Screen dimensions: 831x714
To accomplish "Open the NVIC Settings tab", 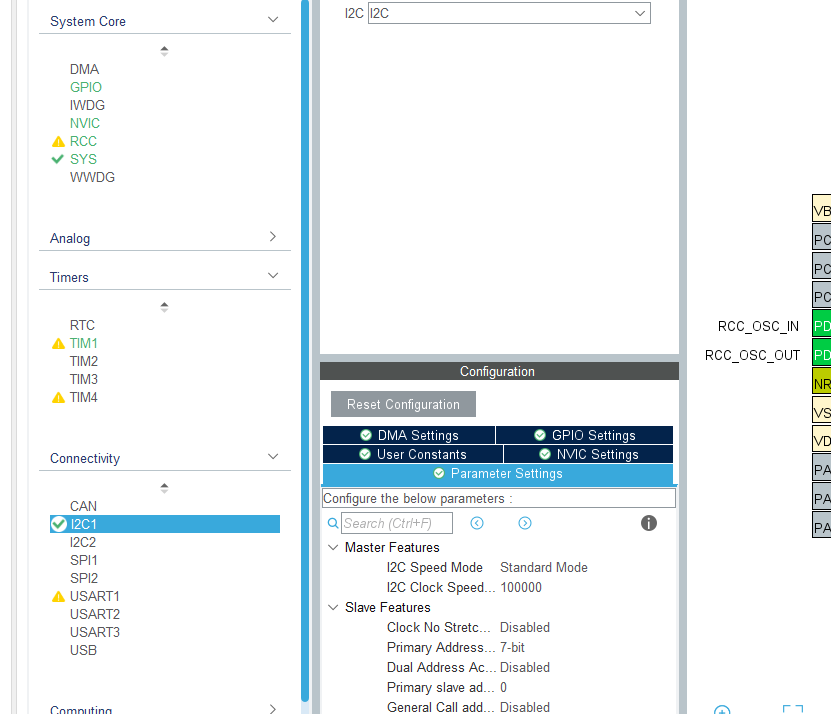I will click(589, 454).
